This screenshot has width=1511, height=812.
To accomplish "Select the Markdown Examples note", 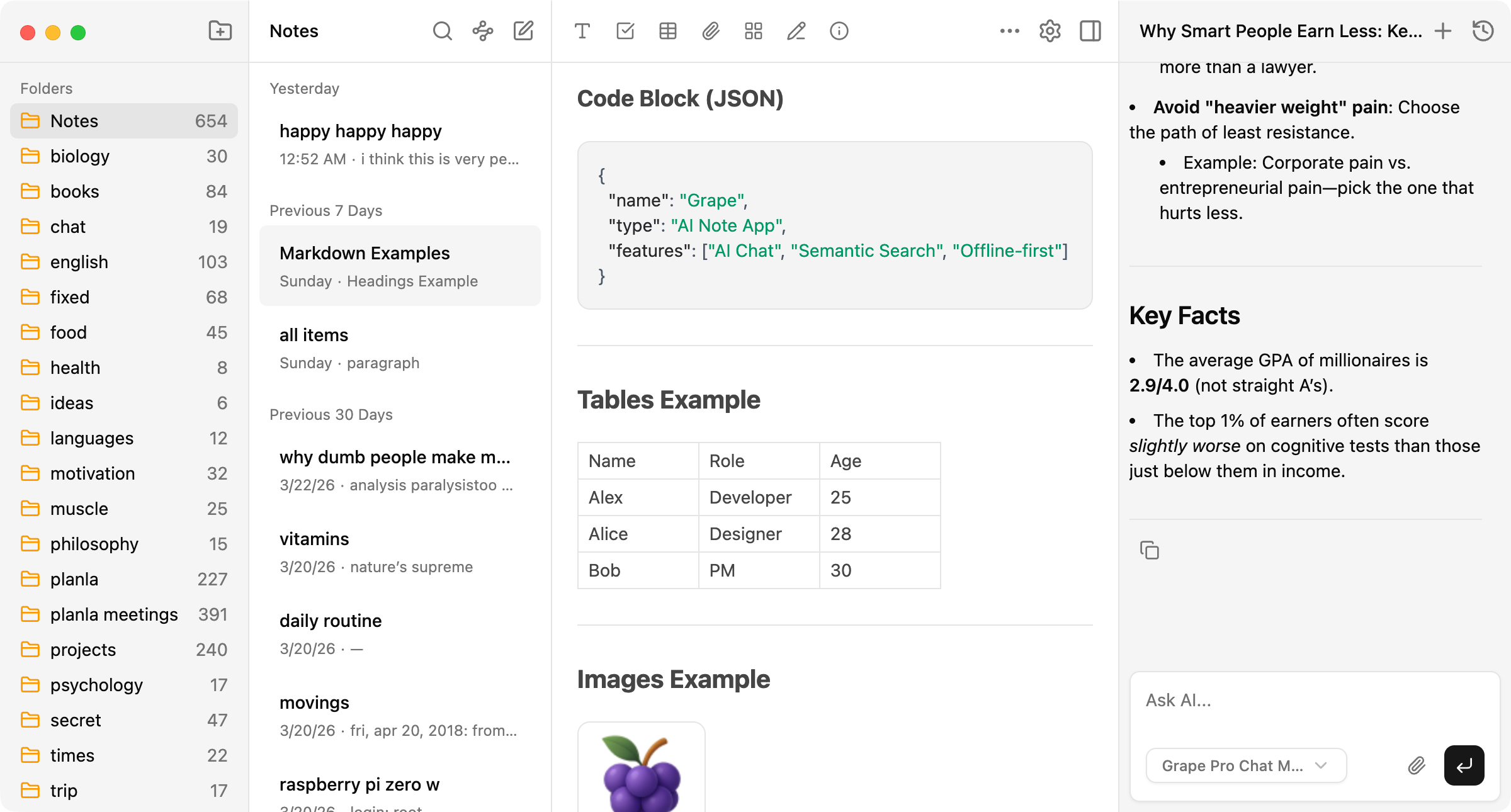I will click(x=400, y=266).
